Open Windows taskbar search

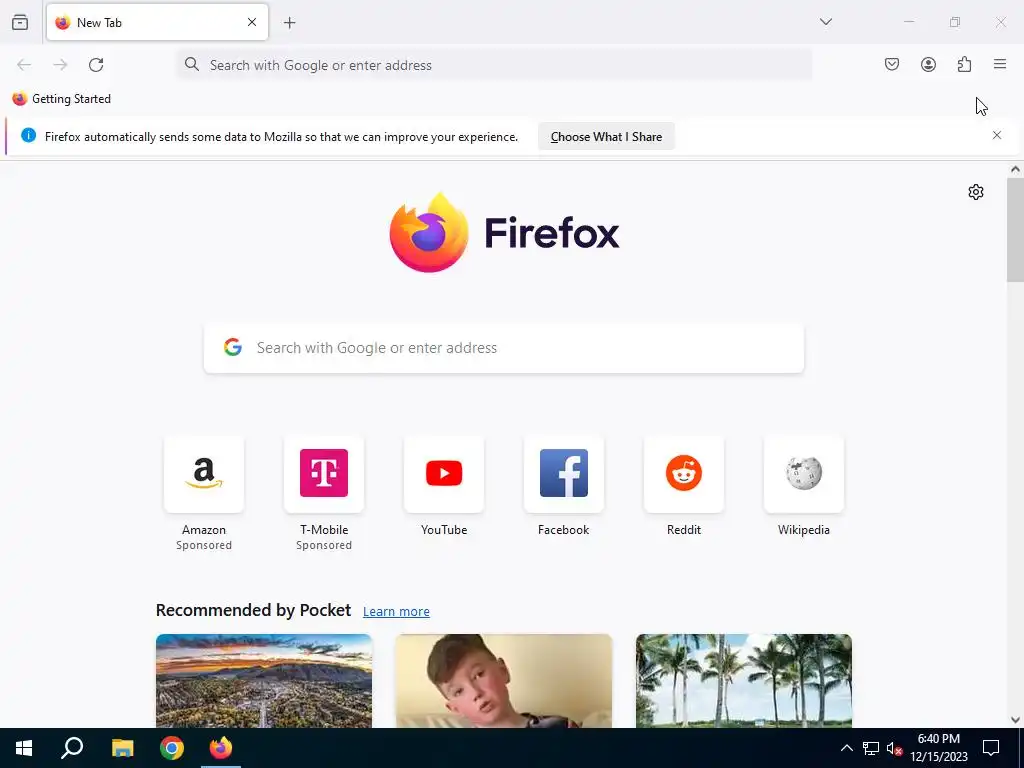(x=72, y=748)
